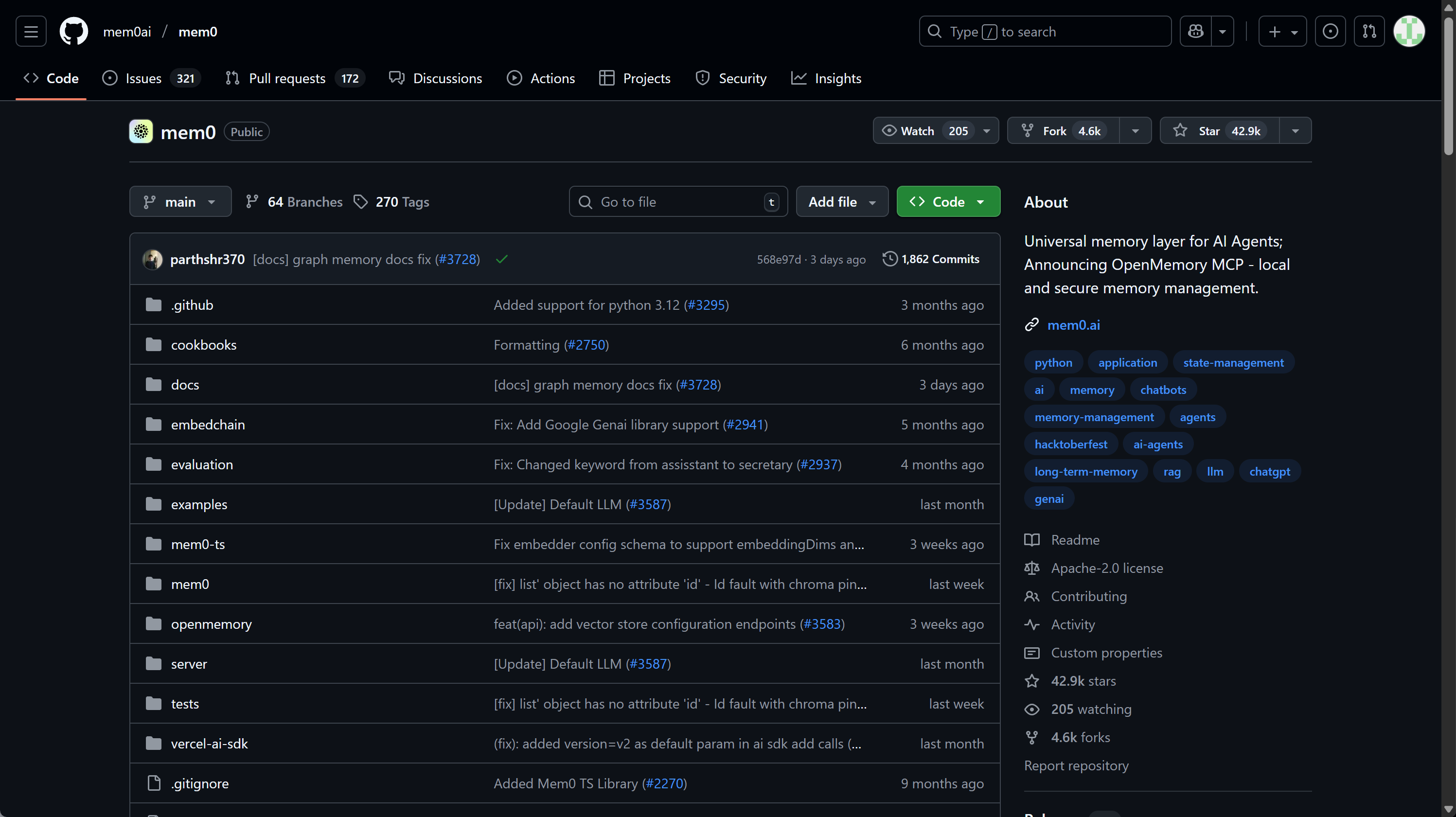Image resolution: width=1456 pixels, height=817 pixels.
Task: Open Add file dropdown
Action: [x=842, y=201]
